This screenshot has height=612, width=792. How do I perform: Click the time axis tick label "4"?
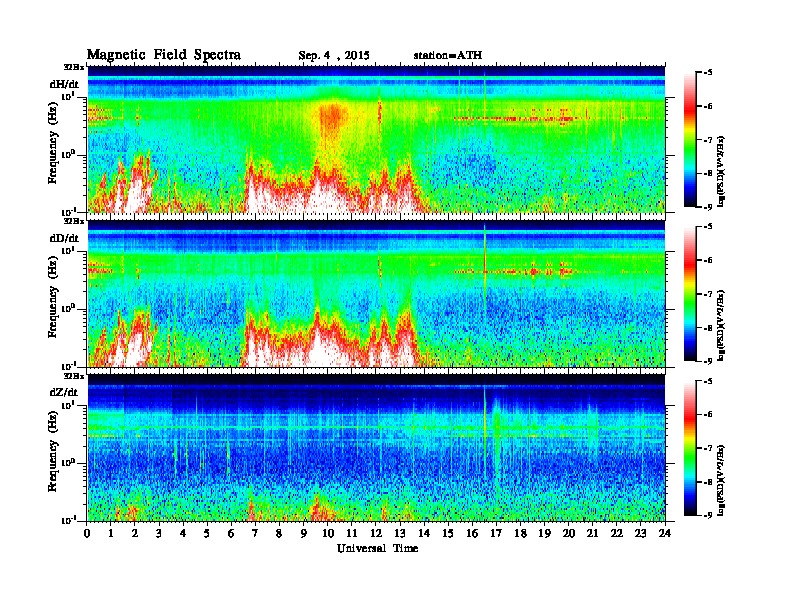pos(183,533)
